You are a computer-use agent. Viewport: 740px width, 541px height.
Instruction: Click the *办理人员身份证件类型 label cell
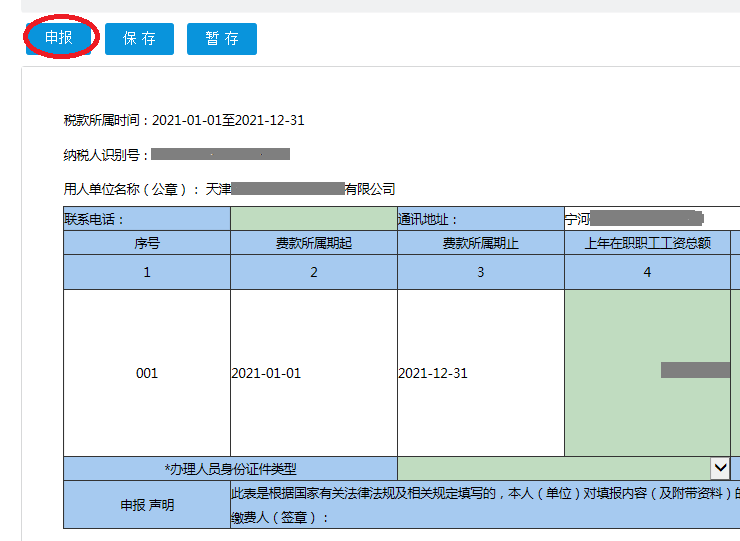[x=230, y=469]
